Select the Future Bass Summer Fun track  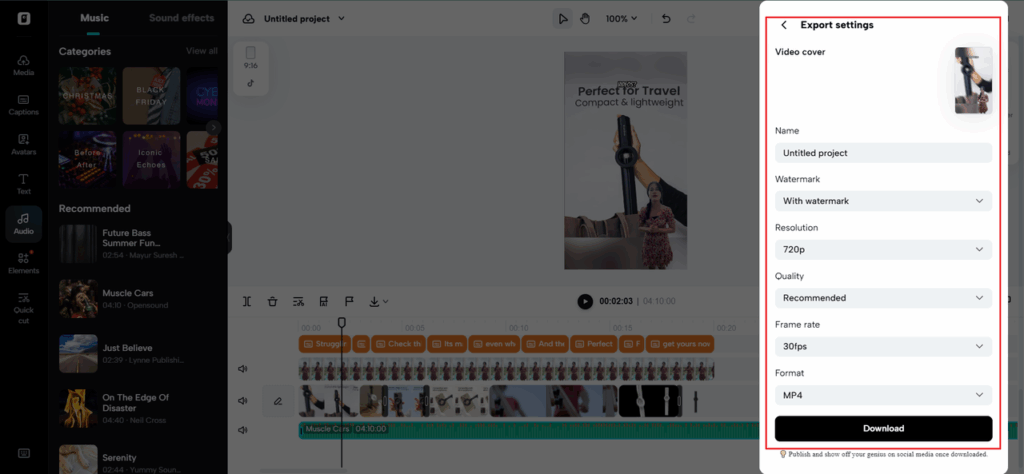[x=138, y=244]
